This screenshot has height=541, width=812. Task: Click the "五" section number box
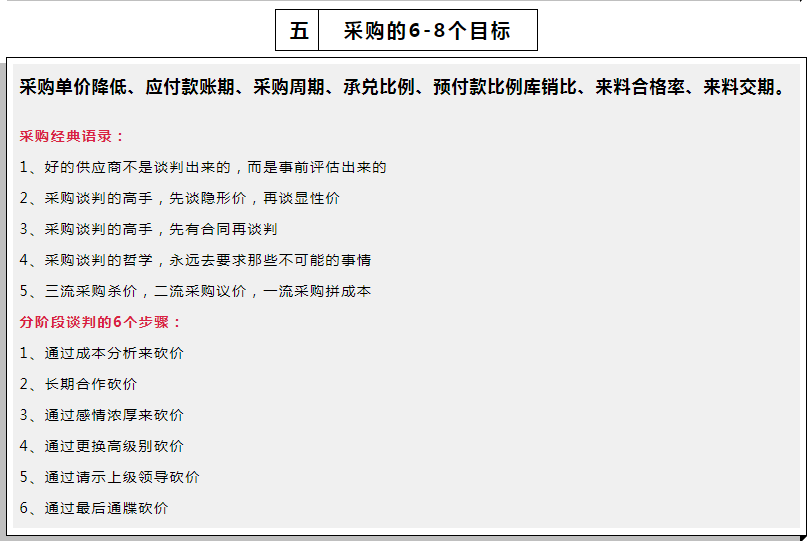(x=298, y=30)
